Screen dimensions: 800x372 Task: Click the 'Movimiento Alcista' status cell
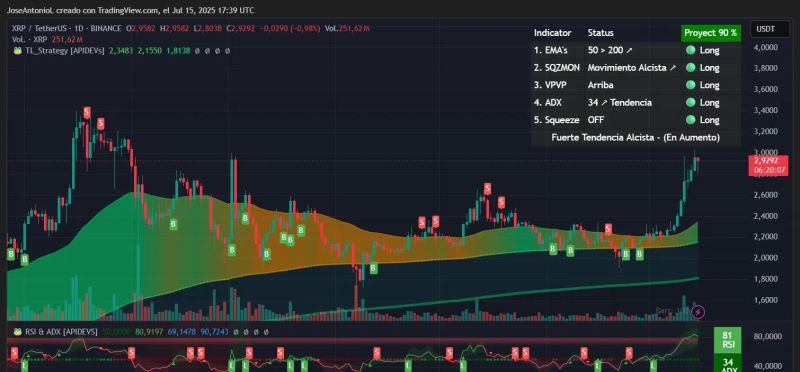click(x=632, y=67)
